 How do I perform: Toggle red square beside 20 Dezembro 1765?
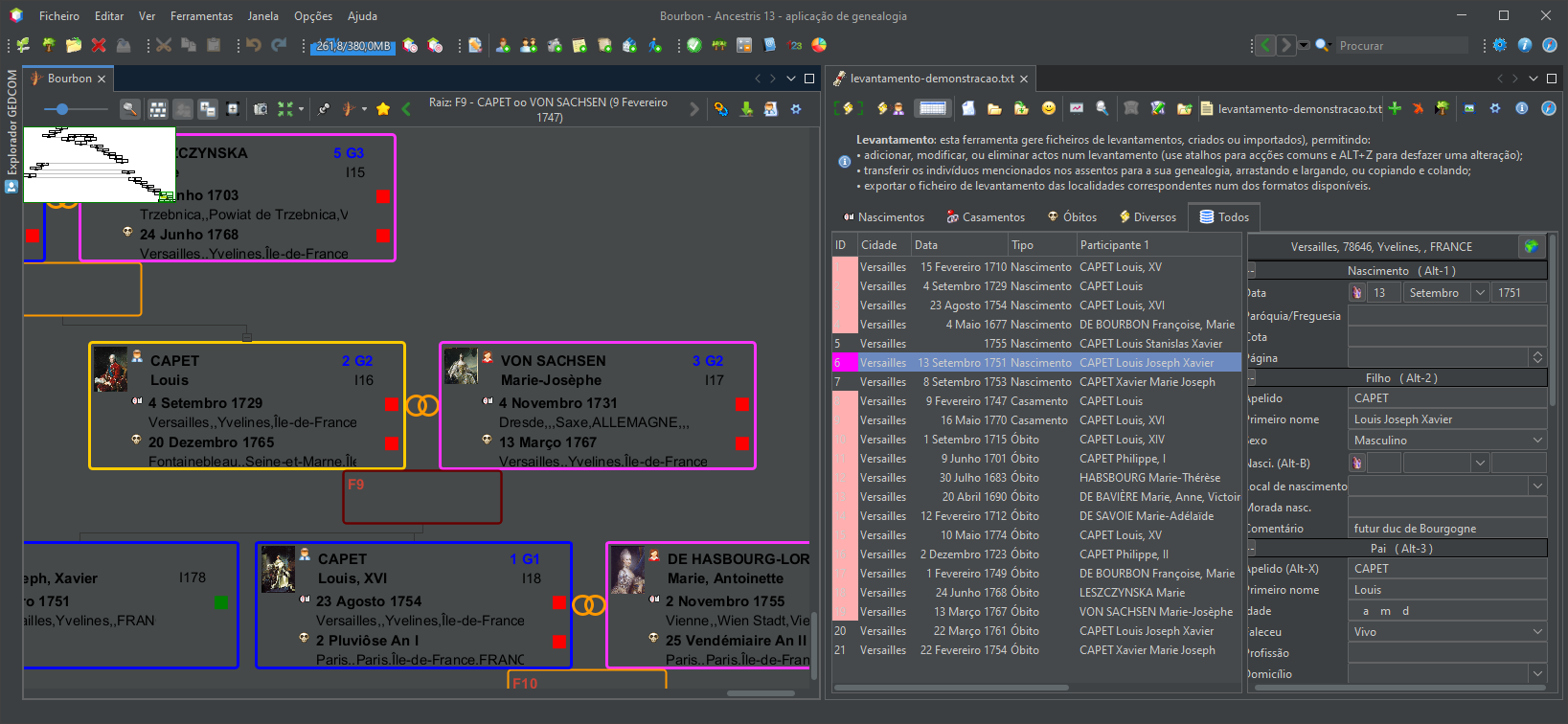(x=391, y=442)
